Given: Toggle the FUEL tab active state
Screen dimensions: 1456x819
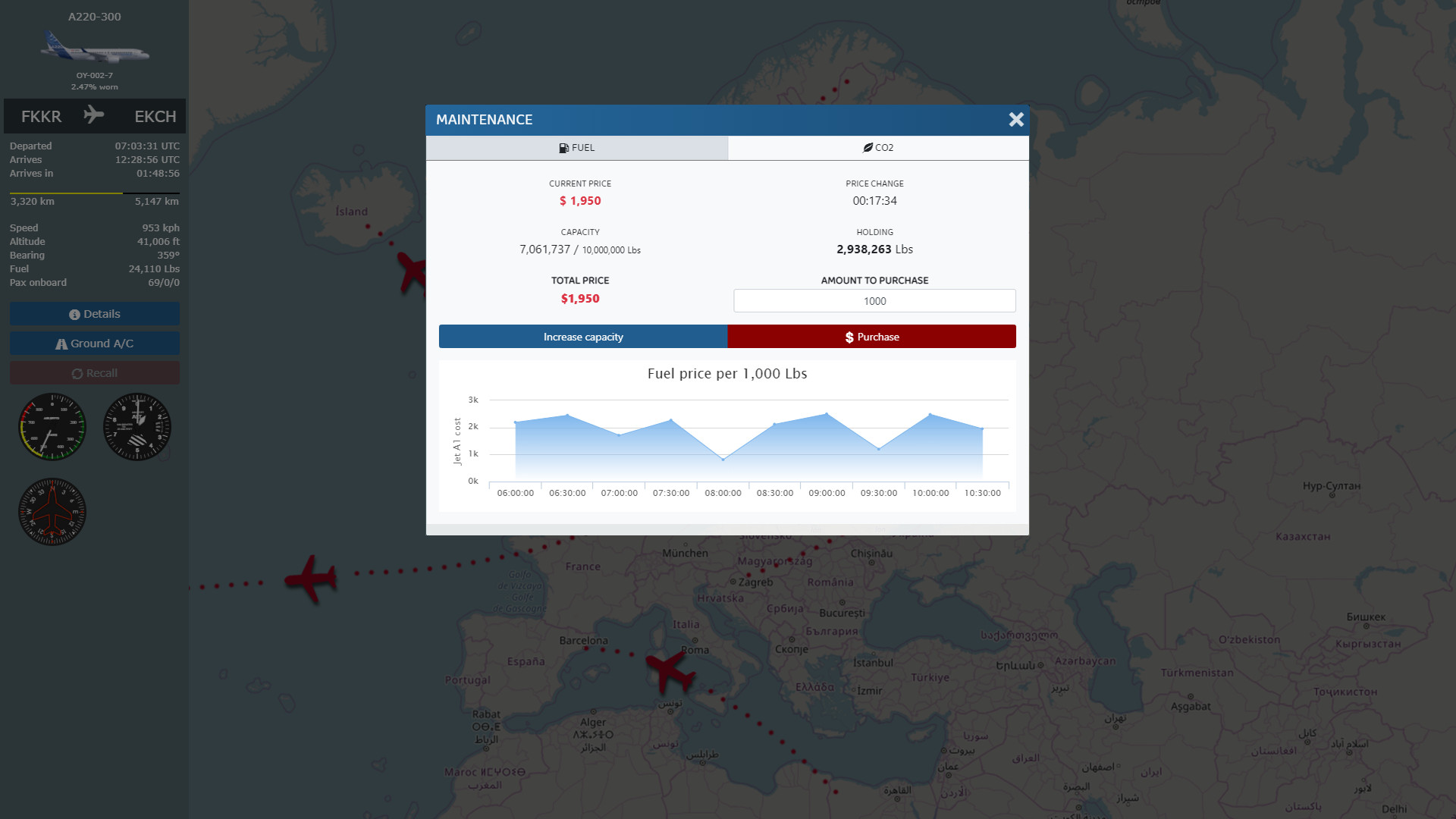Looking at the screenshot, I should (577, 148).
